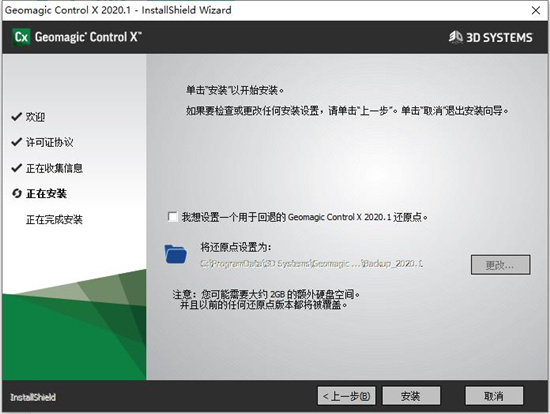Enable the Geomagic Control X restore point checkbox

coord(173,217)
